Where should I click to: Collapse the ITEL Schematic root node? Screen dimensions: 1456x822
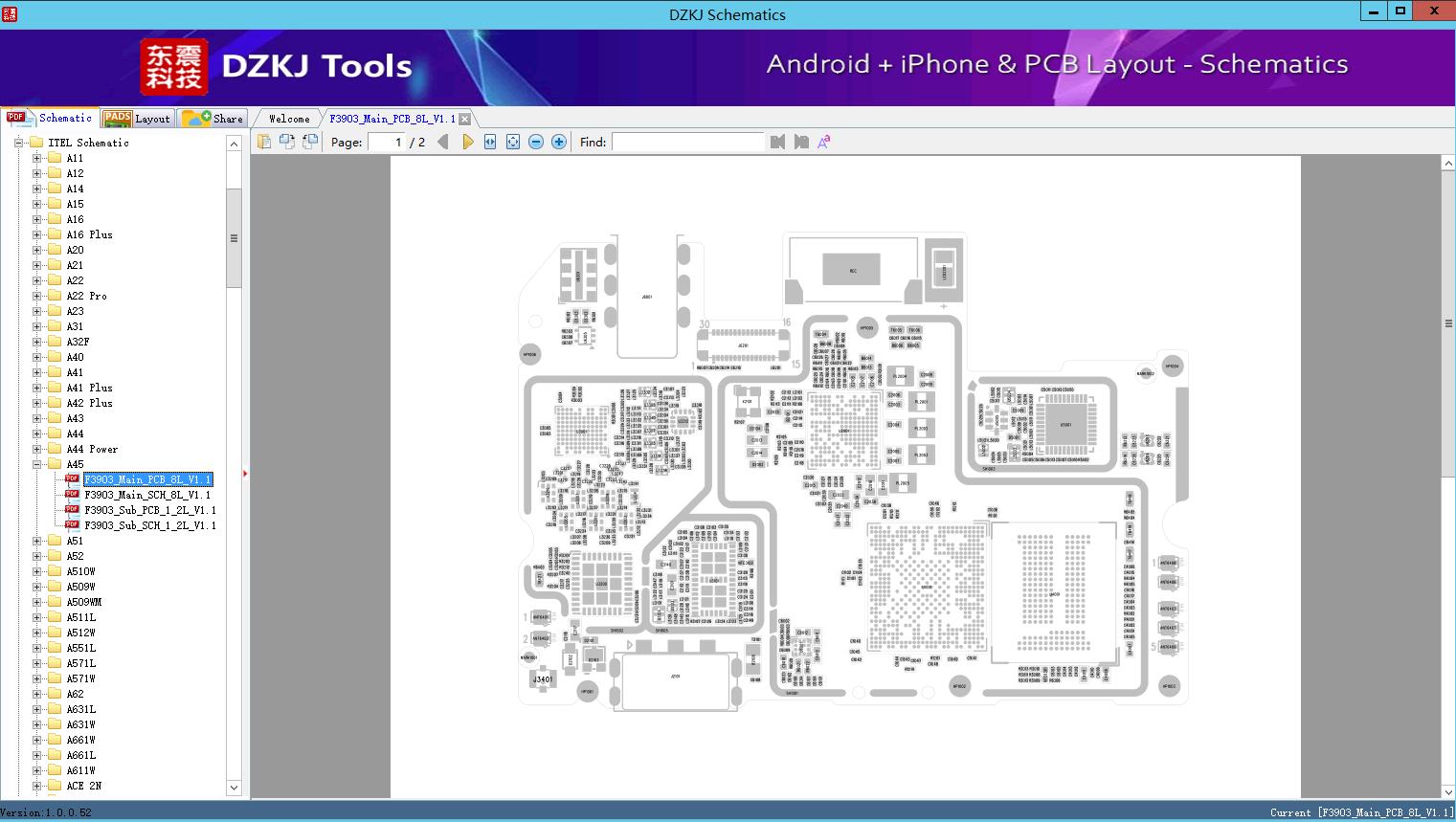click(x=18, y=143)
